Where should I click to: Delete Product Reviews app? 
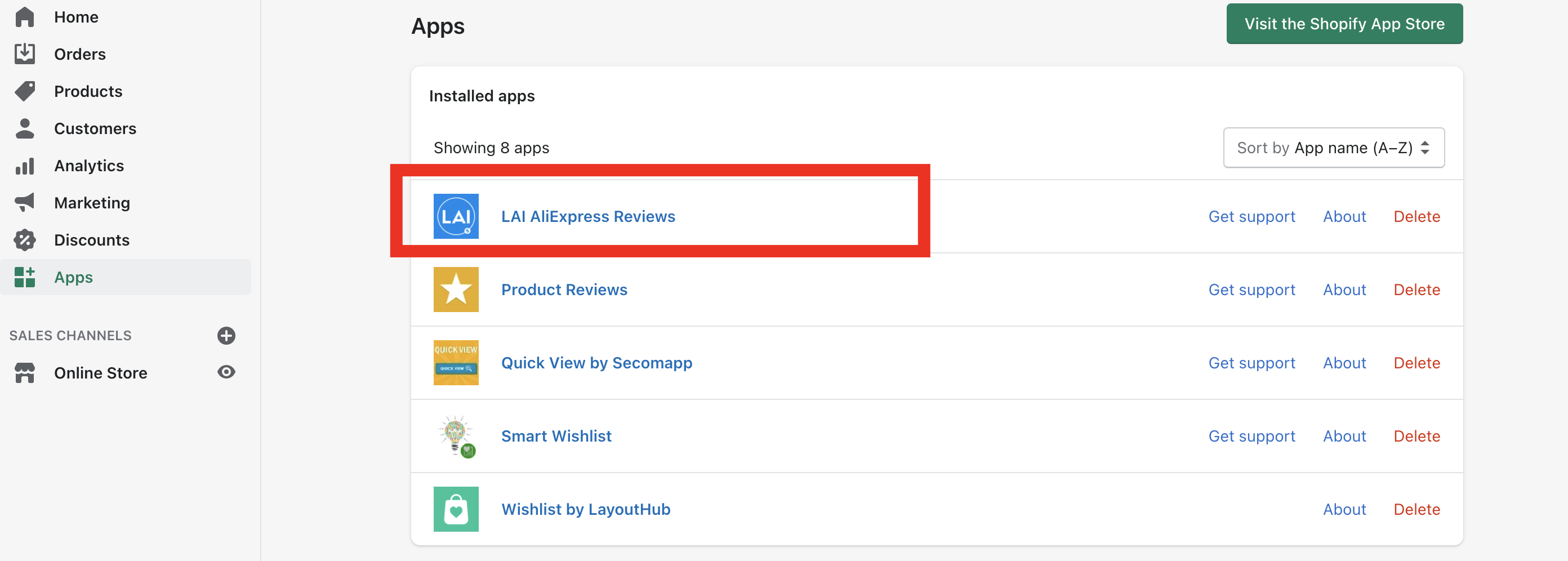(1416, 290)
